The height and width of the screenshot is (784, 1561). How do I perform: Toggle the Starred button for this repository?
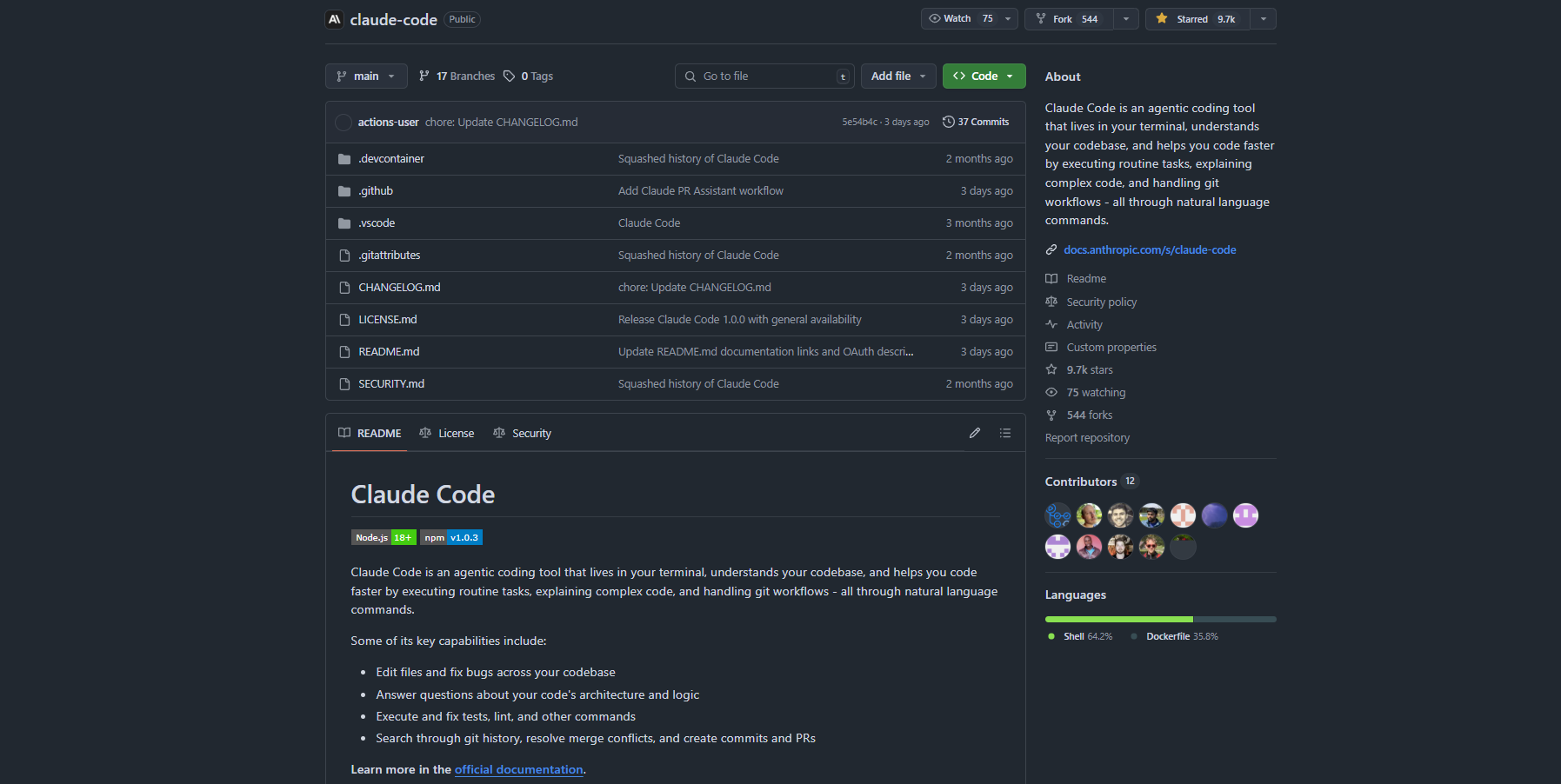coord(1197,19)
